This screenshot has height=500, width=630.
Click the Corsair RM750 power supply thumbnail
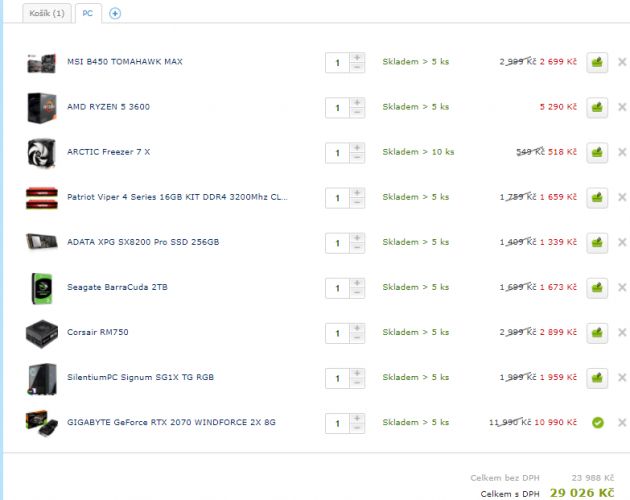click(x=41, y=333)
